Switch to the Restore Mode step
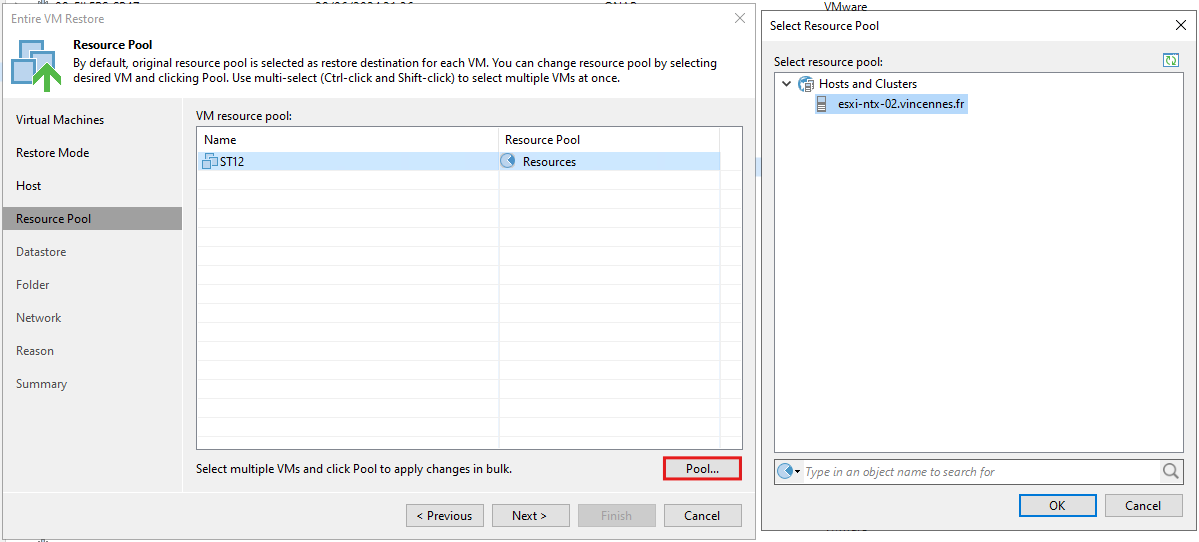This screenshot has width=1199, height=542. tap(53, 153)
